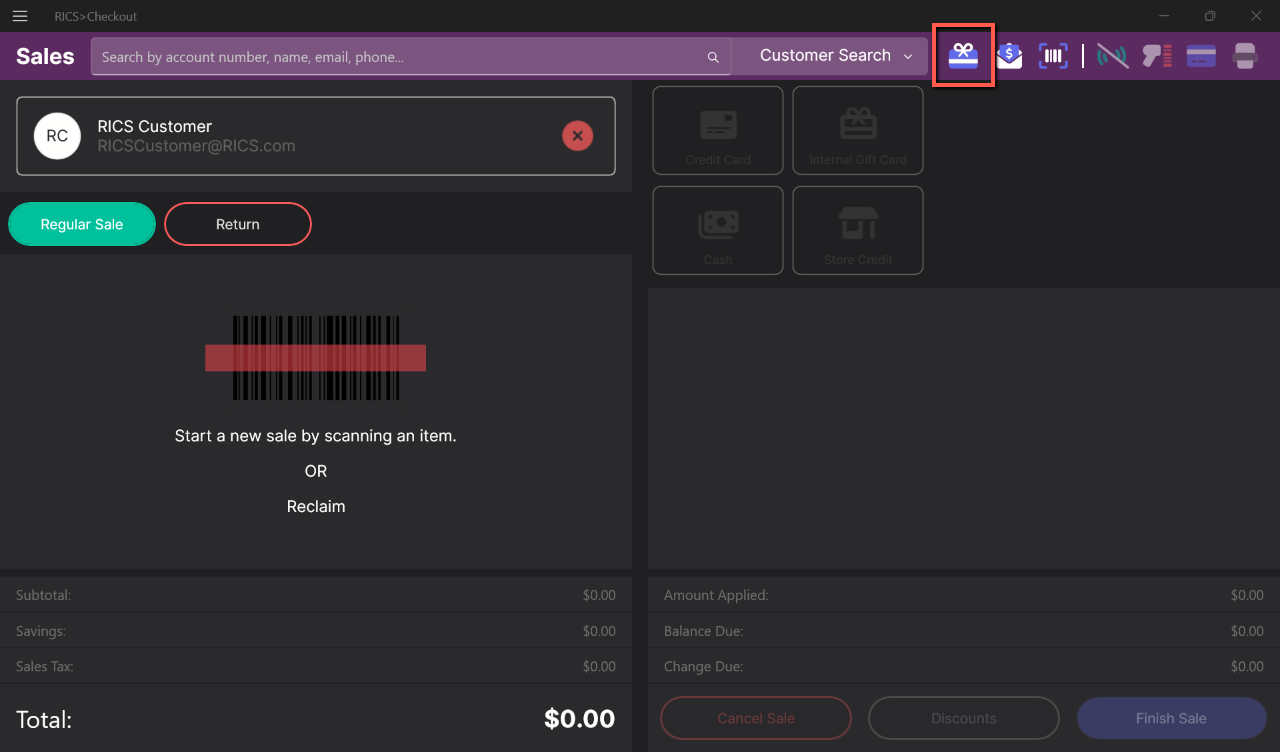Open Discounts
This screenshot has height=752, width=1280.
[x=964, y=718]
